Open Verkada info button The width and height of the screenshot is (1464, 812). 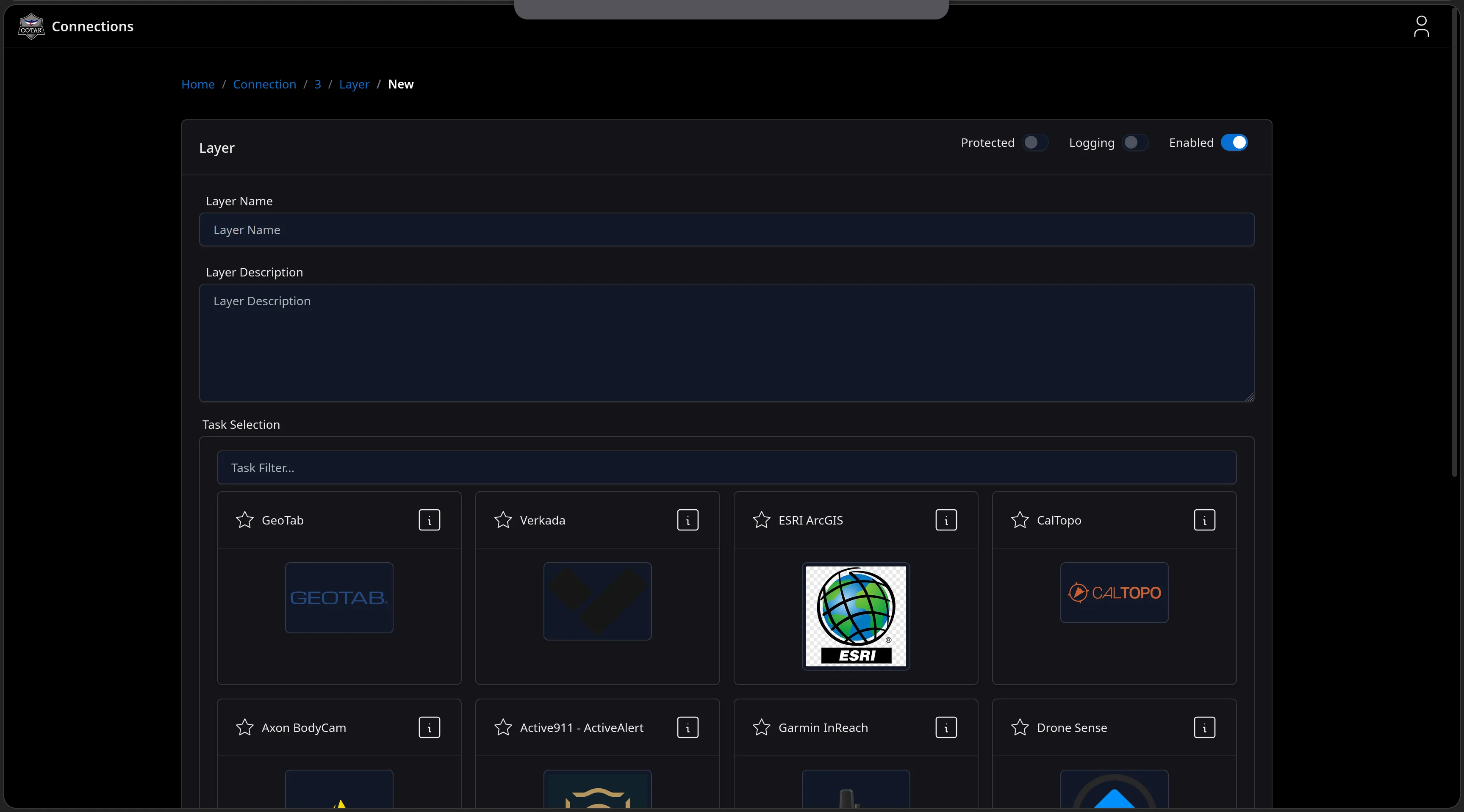click(x=688, y=519)
